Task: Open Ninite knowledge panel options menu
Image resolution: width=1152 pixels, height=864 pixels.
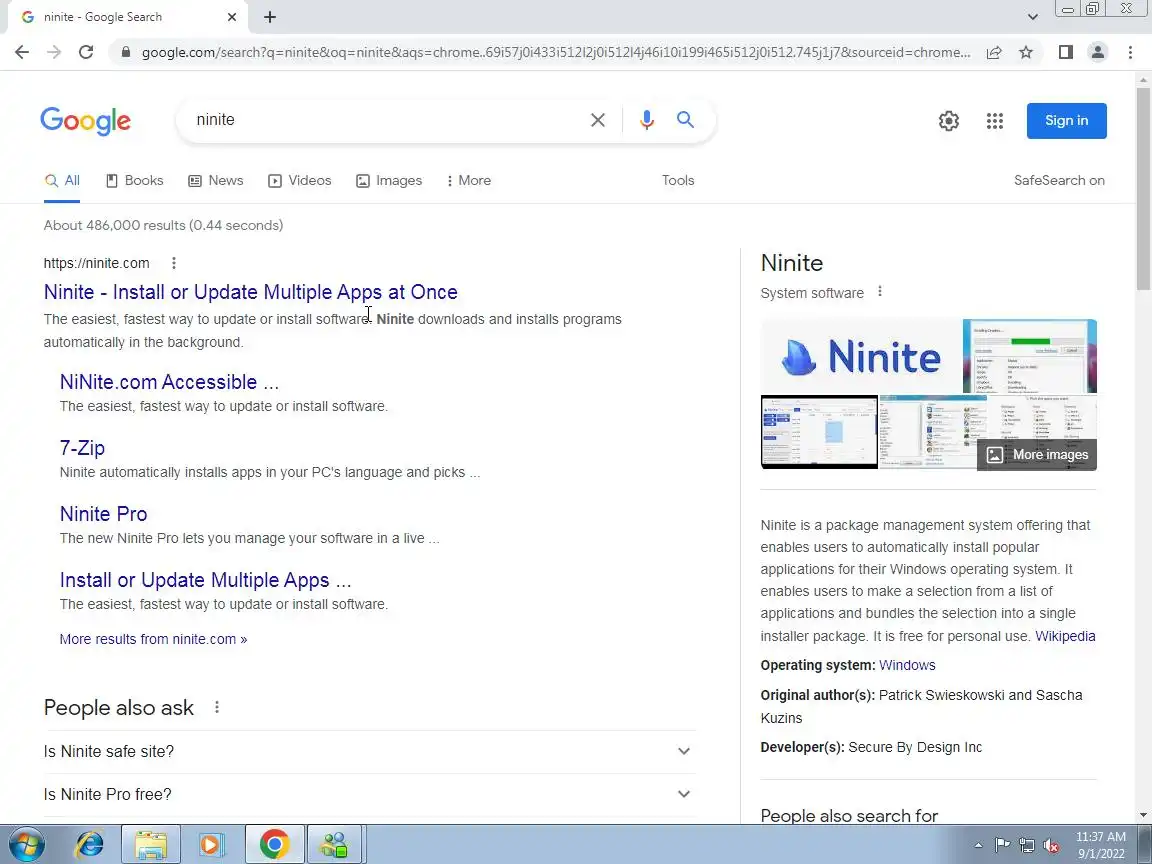Action: point(879,292)
